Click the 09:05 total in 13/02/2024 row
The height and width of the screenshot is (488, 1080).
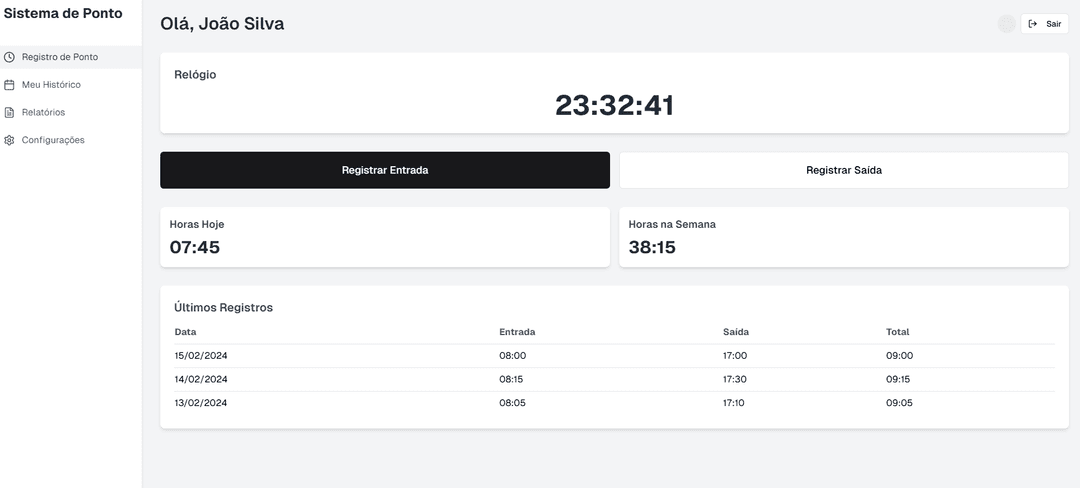[x=898, y=403]
